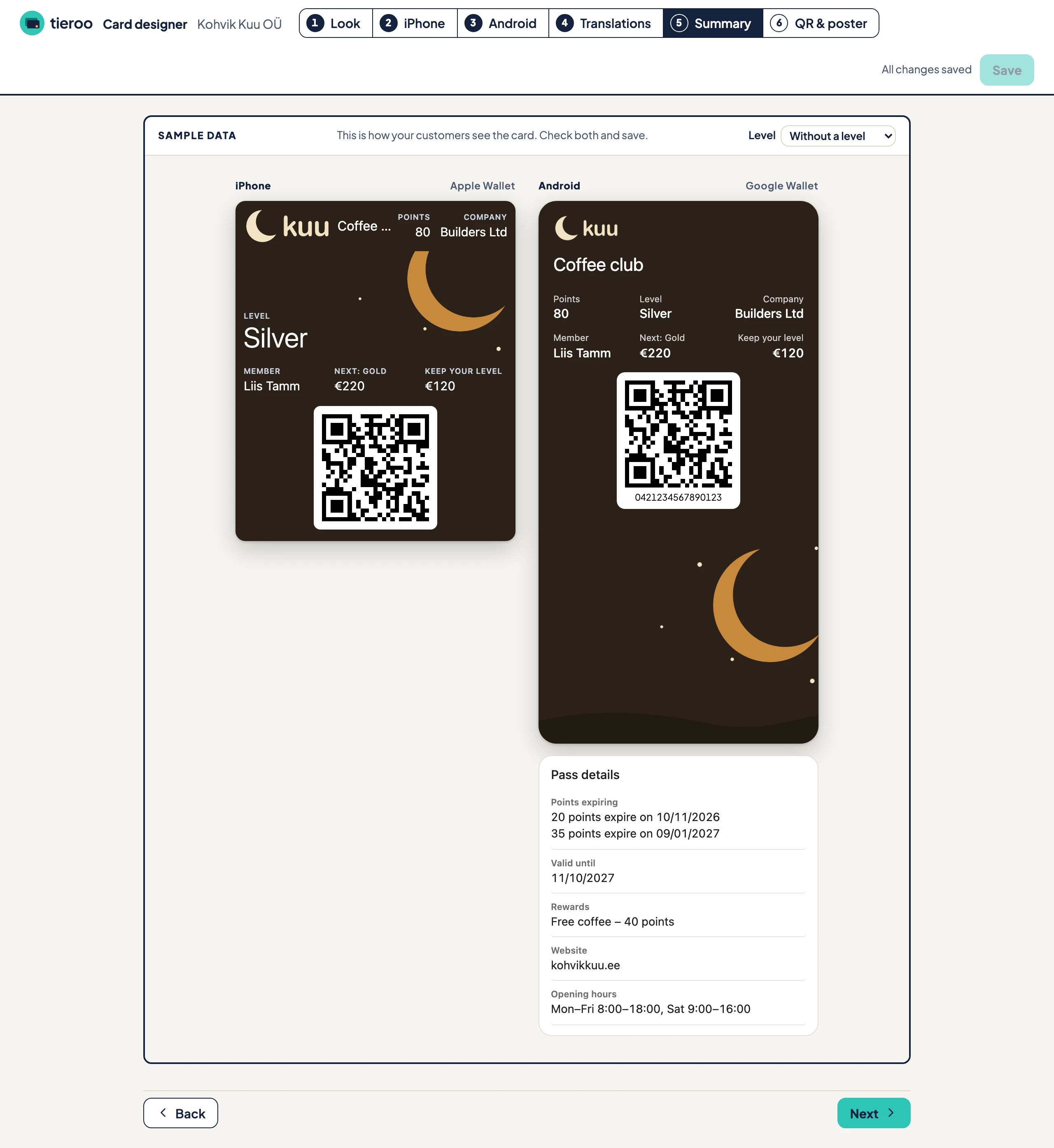
Task: Click 'All changes saved' status
Action: point(926,70)
